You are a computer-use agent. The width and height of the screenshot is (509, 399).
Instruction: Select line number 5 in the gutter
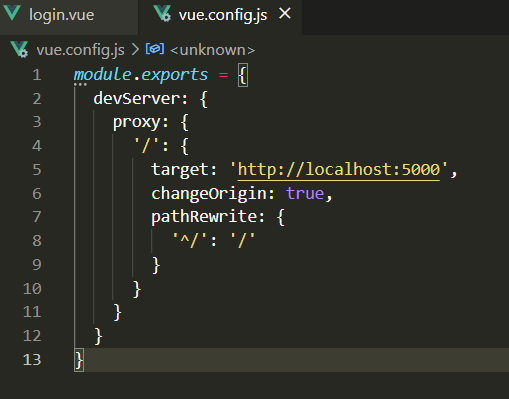click(37, 170)
